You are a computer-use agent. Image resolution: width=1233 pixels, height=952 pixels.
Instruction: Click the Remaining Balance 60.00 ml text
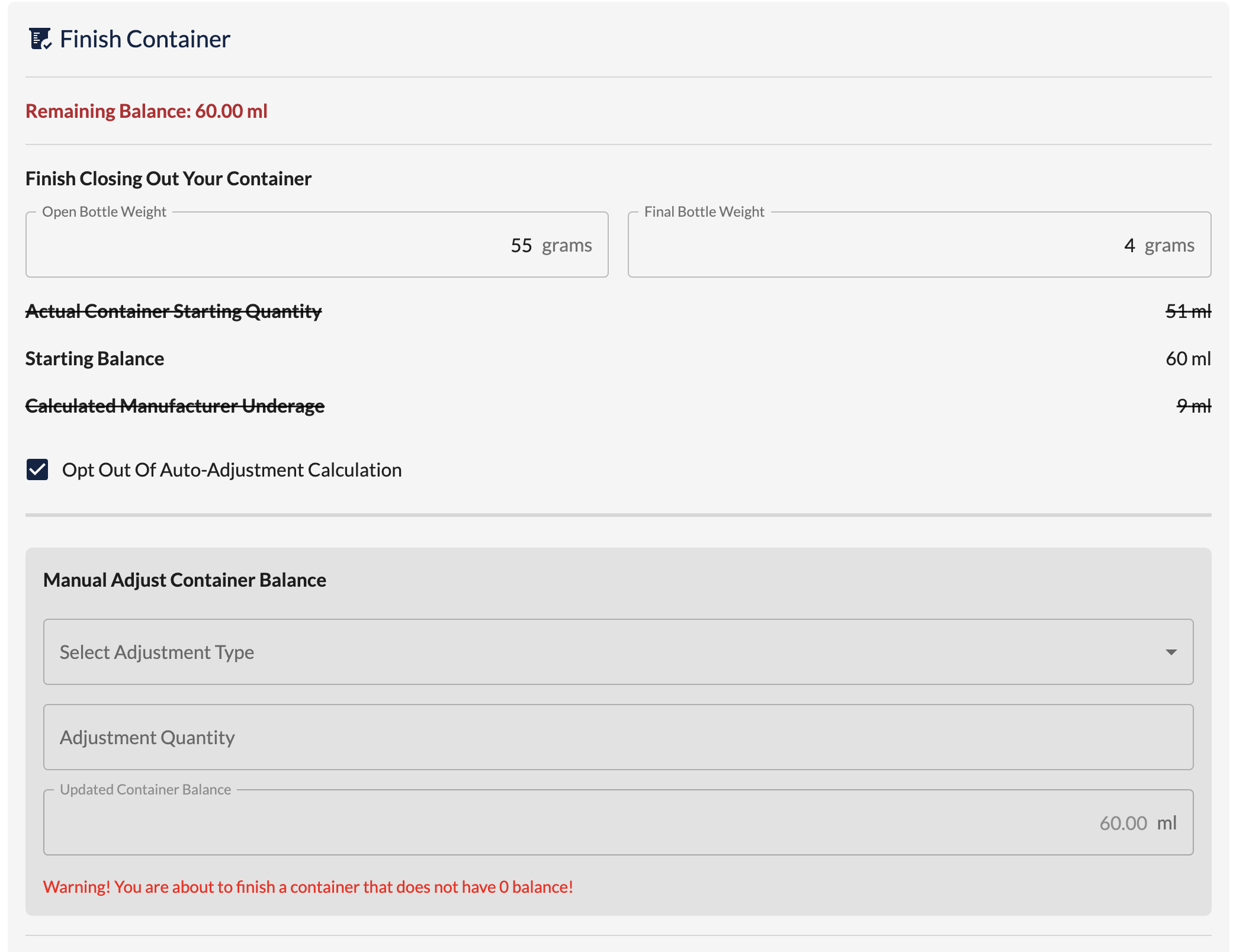[x=146, y=111]
